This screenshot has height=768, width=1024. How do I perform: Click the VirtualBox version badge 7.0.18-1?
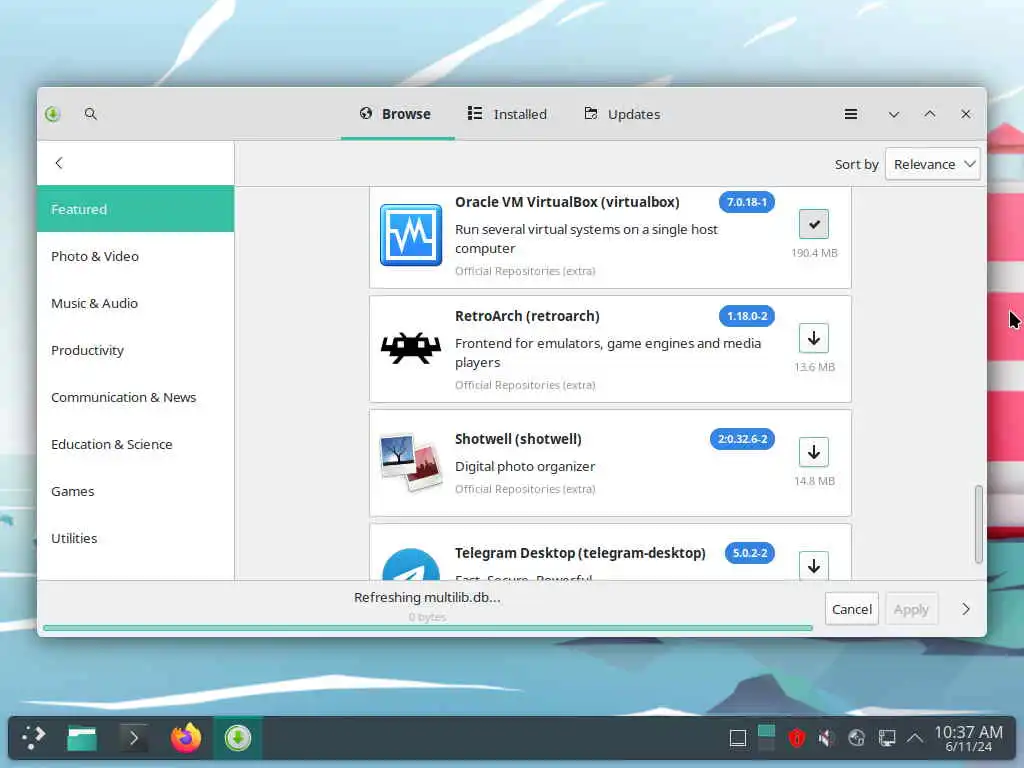tap(746, 202)
